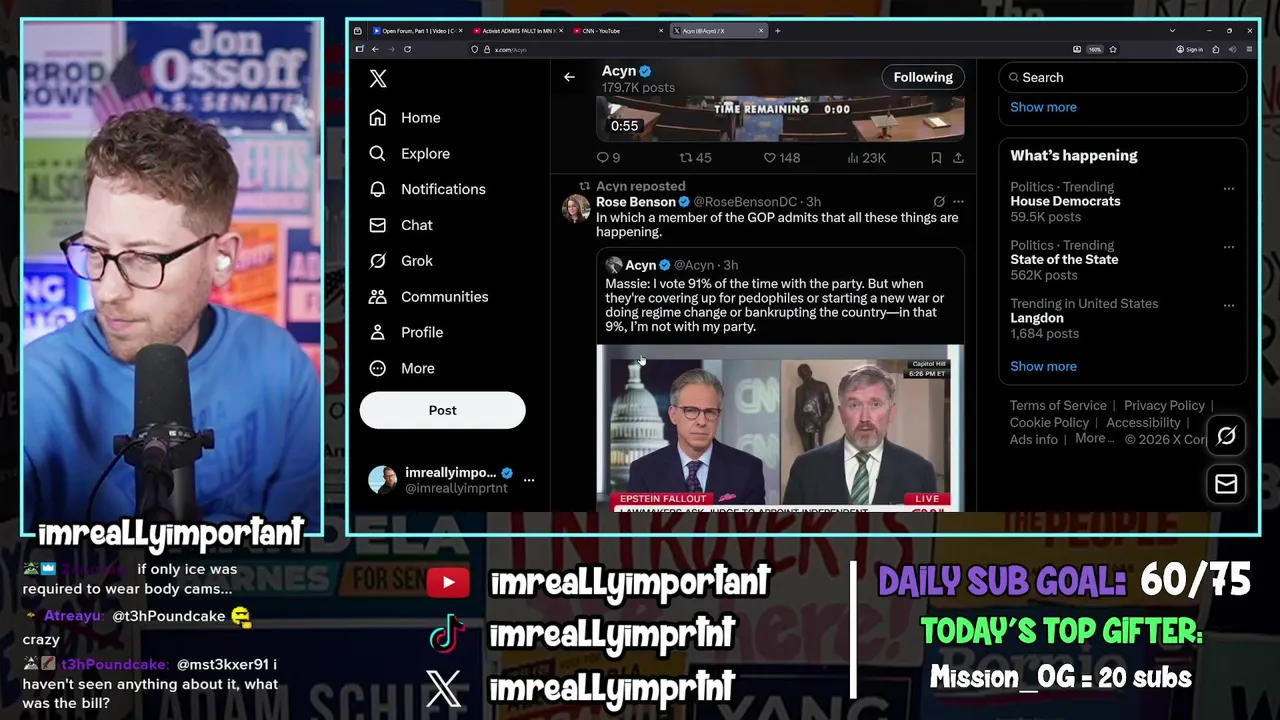
Task: Open the State of the State trend
Action: (1064, 259)
